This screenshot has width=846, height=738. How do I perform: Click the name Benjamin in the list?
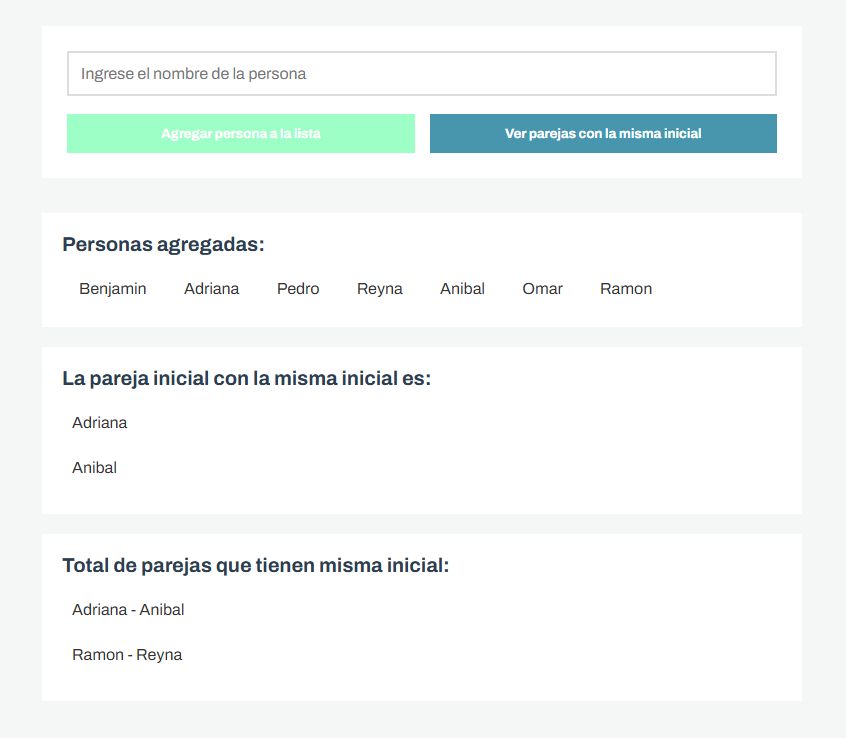[112, 289]
